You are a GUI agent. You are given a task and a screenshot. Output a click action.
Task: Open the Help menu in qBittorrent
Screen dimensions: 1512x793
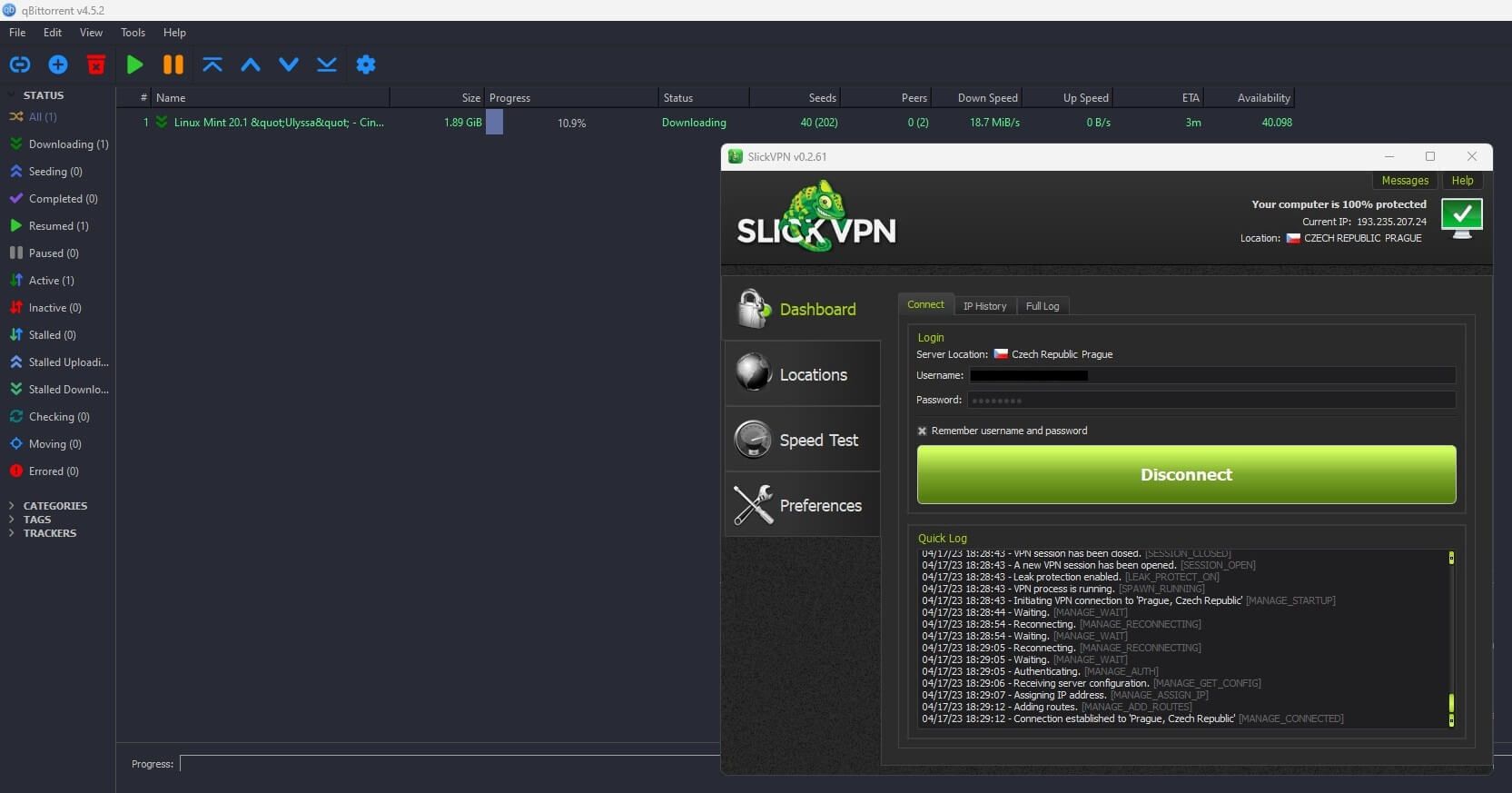click(x=174, y=33)
